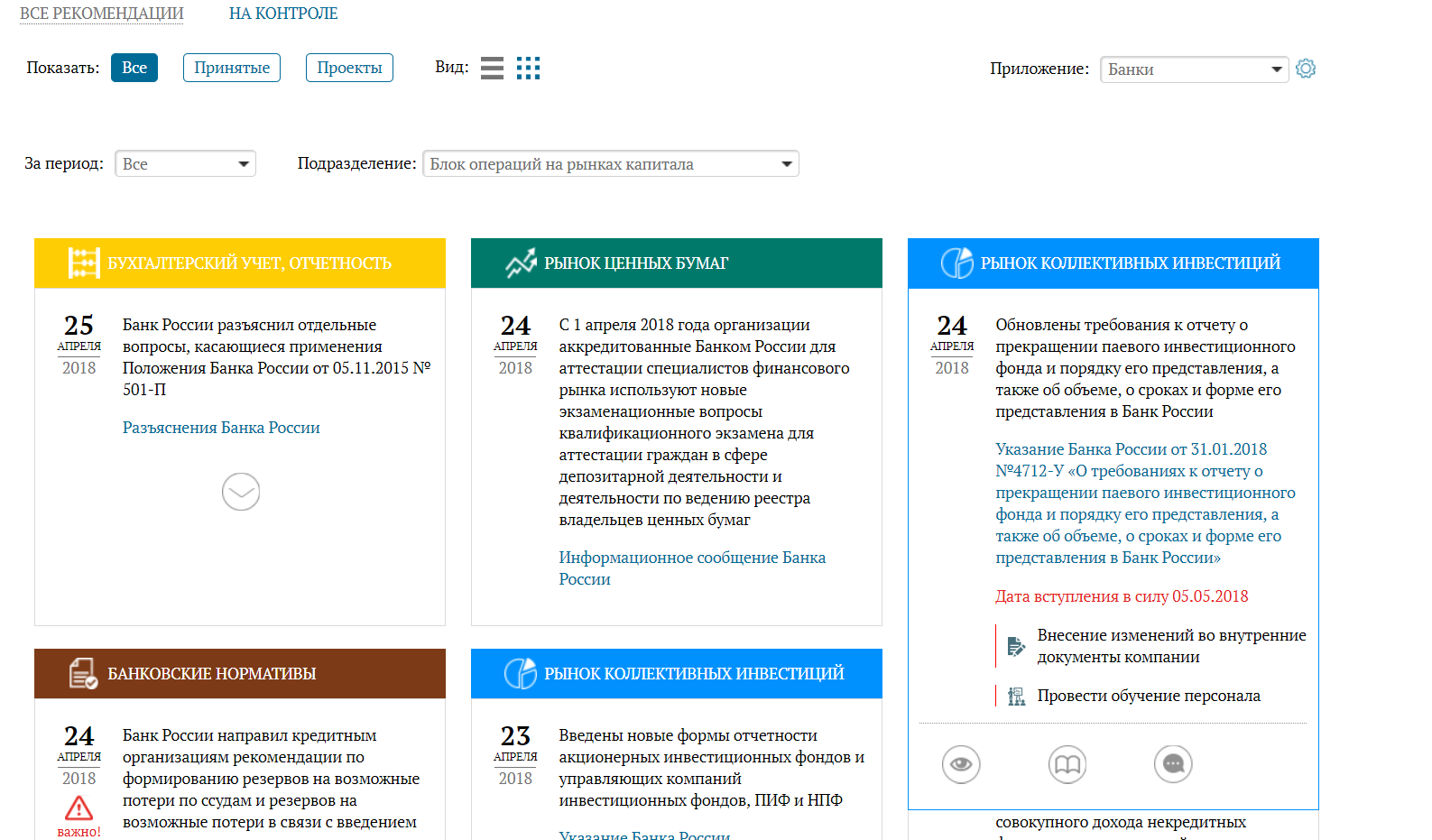Image resolution: width=1432 pixels, height=840 pixels.
Task: Expand the card with the circular chevron
Action: [x=241, y=492]
